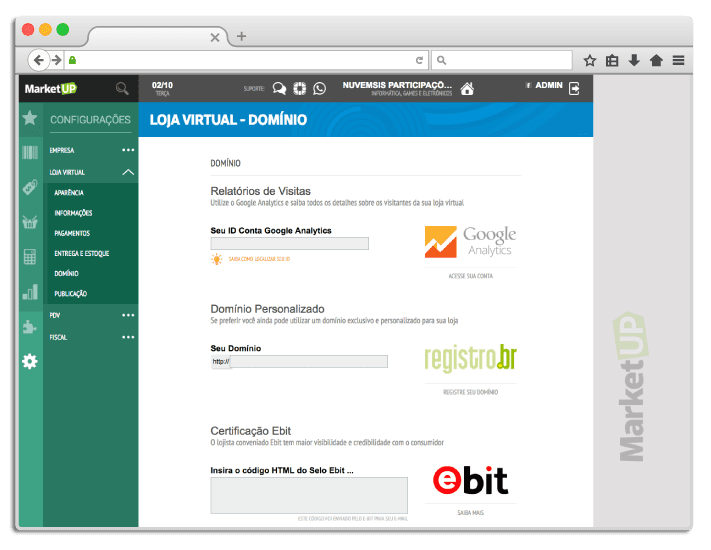Open the support lifebuoy help icon
This screenshot has height=550, width=711.
pos(299,88)
